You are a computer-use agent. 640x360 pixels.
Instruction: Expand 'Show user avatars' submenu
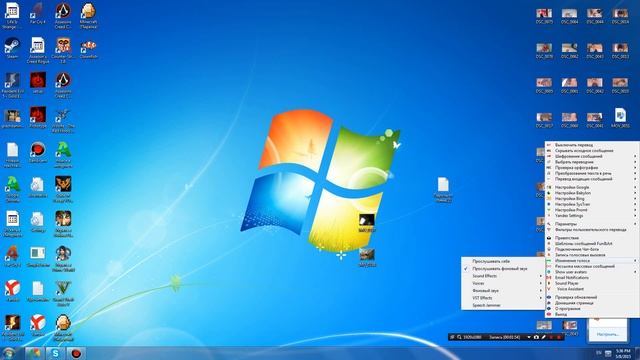(x=592, y=272)
